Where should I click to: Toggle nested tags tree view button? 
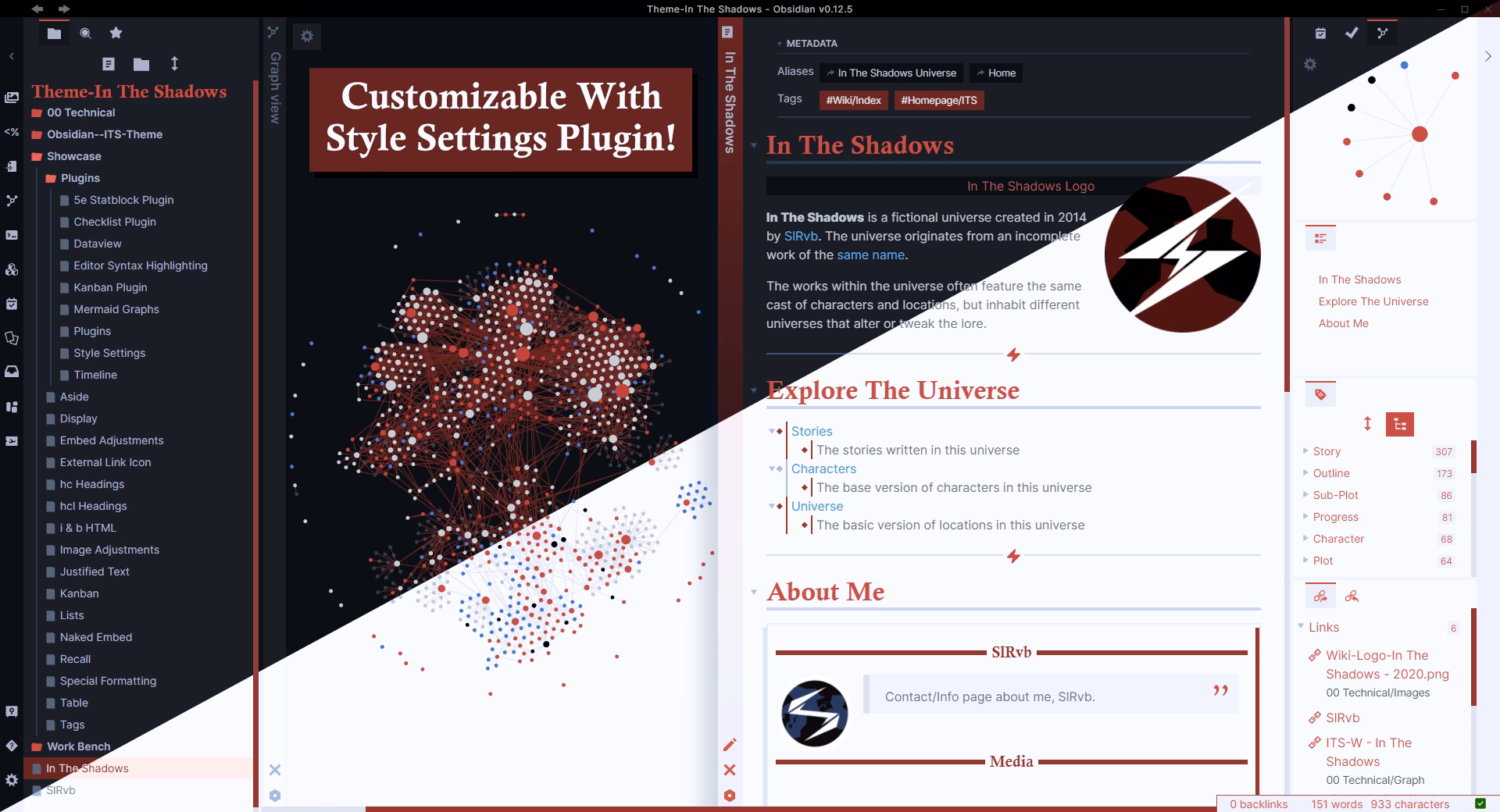(x=1399, y=425)
